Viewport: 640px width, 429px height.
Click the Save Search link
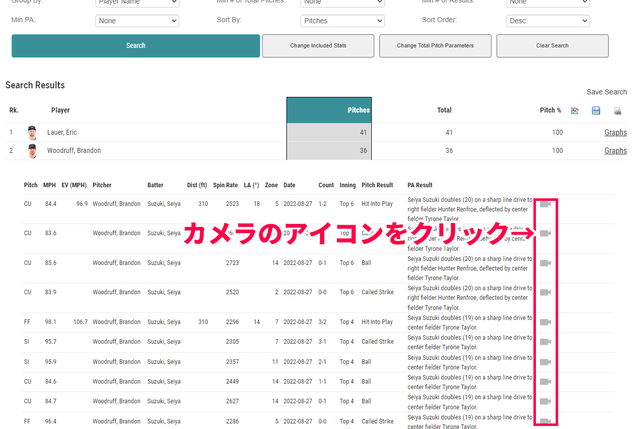(607, 92)
